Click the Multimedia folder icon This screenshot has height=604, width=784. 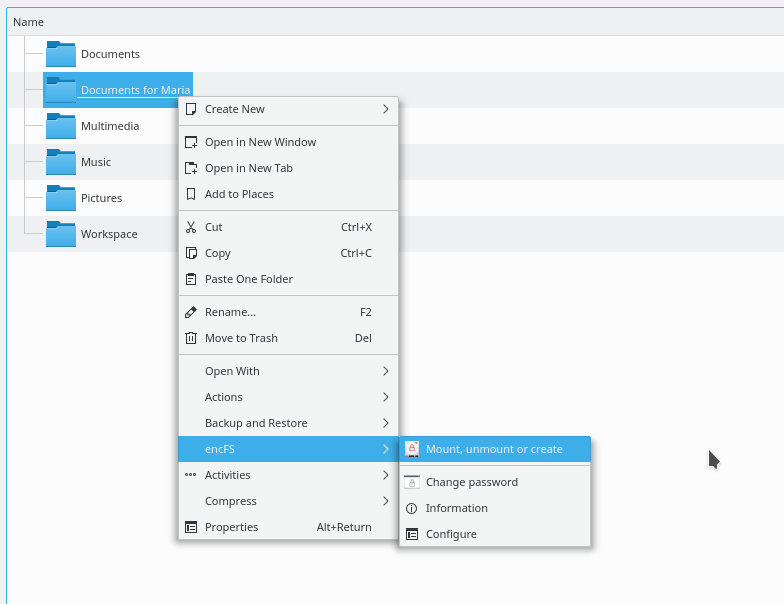click(x=60, y=126)
